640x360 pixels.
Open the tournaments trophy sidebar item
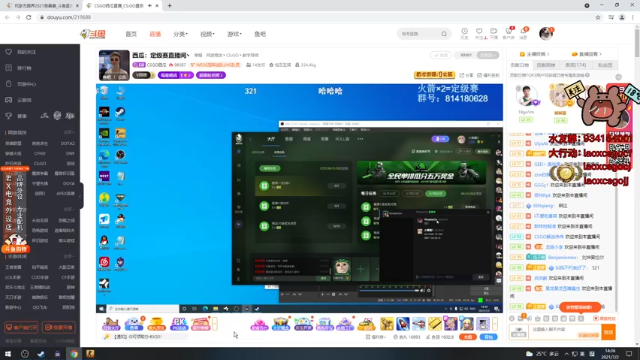9,116
